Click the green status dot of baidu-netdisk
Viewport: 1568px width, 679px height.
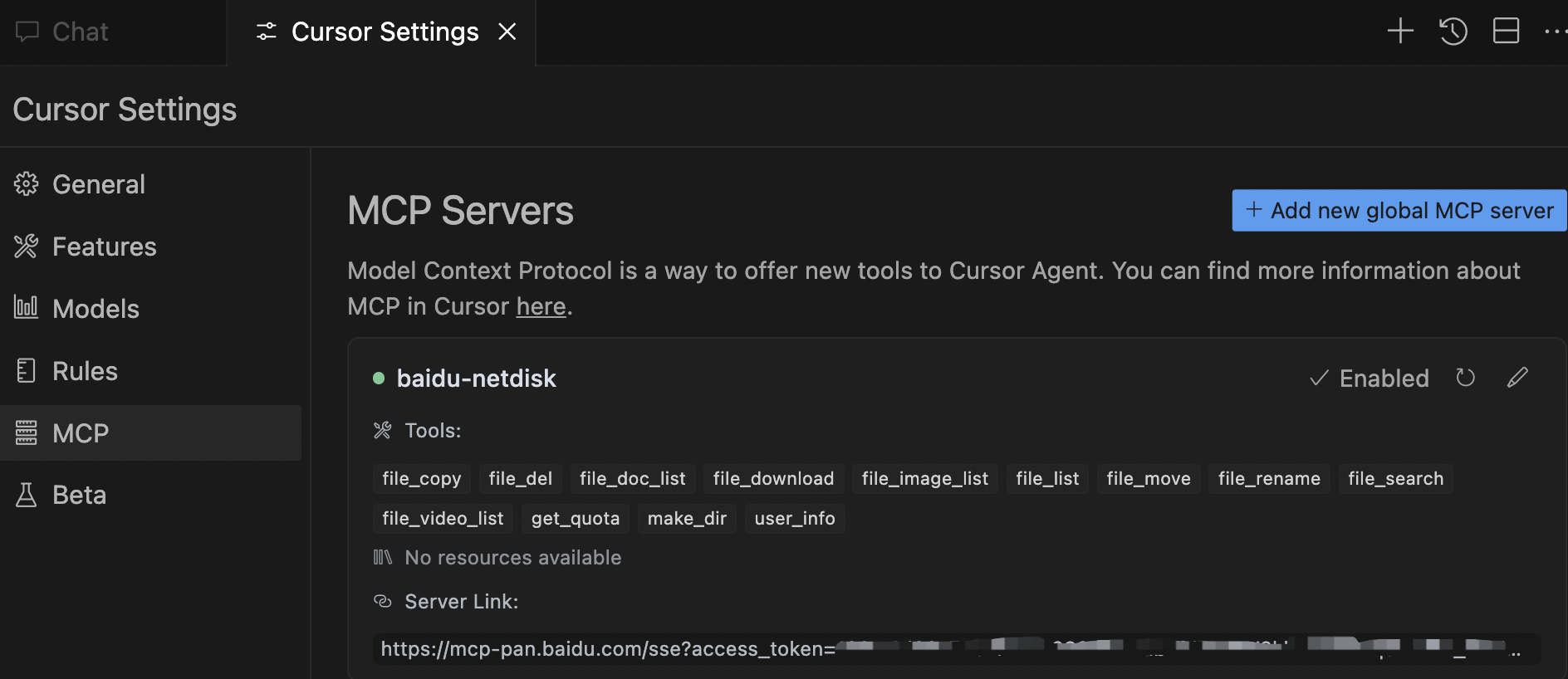pos(379,379)
